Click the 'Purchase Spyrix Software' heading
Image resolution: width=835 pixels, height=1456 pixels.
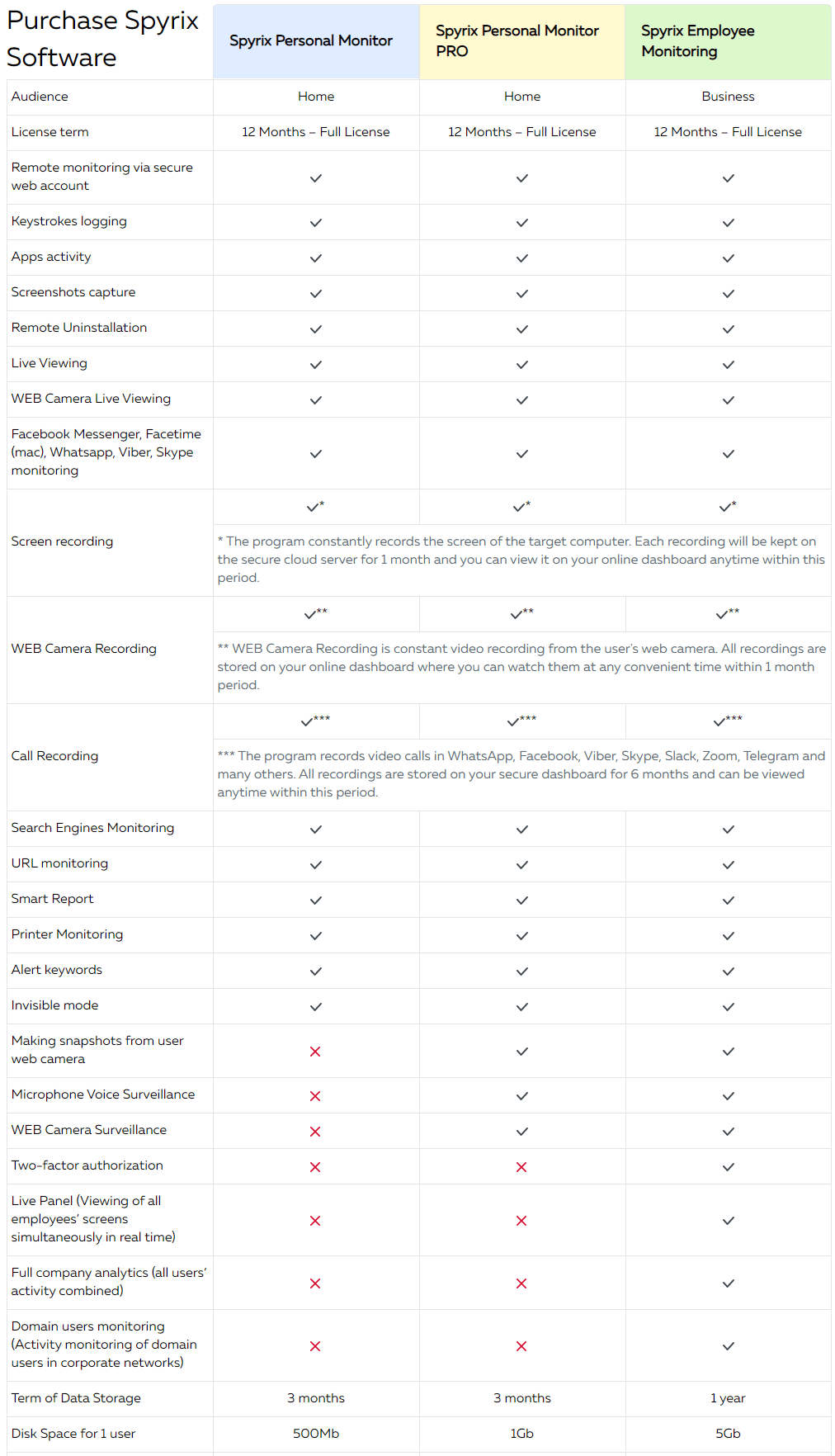click(102, 39)
